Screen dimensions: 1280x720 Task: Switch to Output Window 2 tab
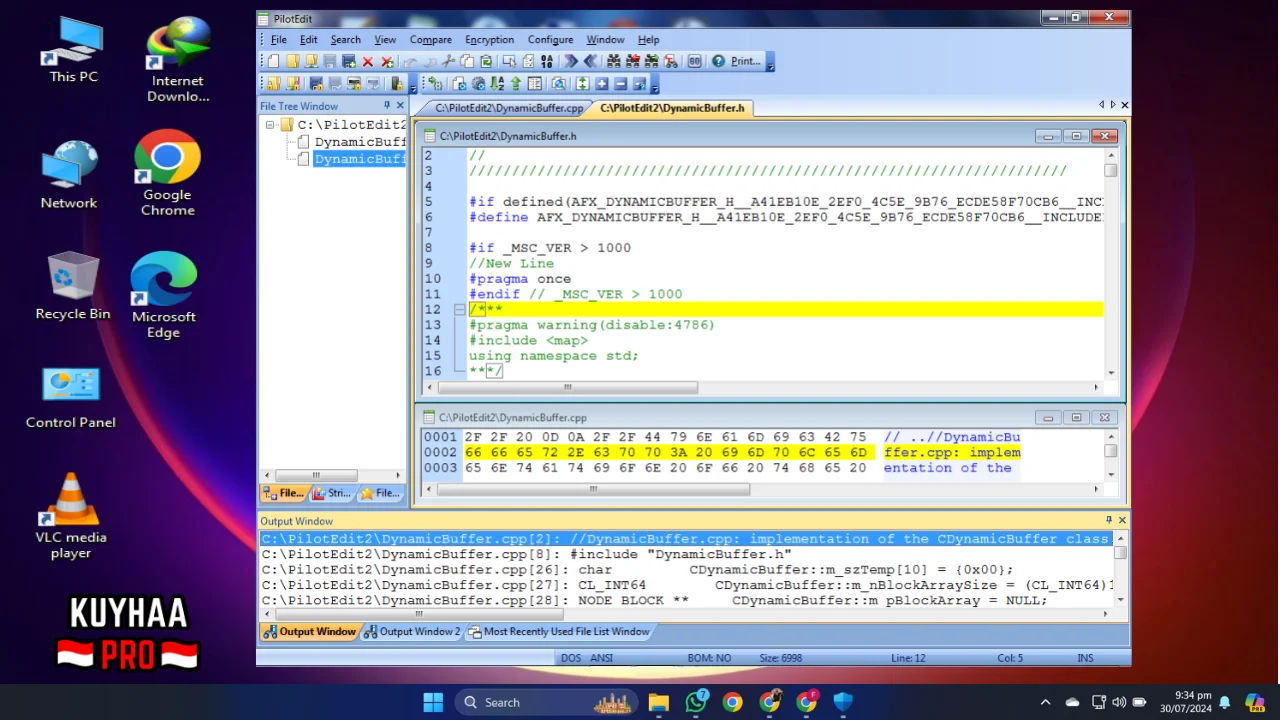pyautogui.click(x=411, y=631)
